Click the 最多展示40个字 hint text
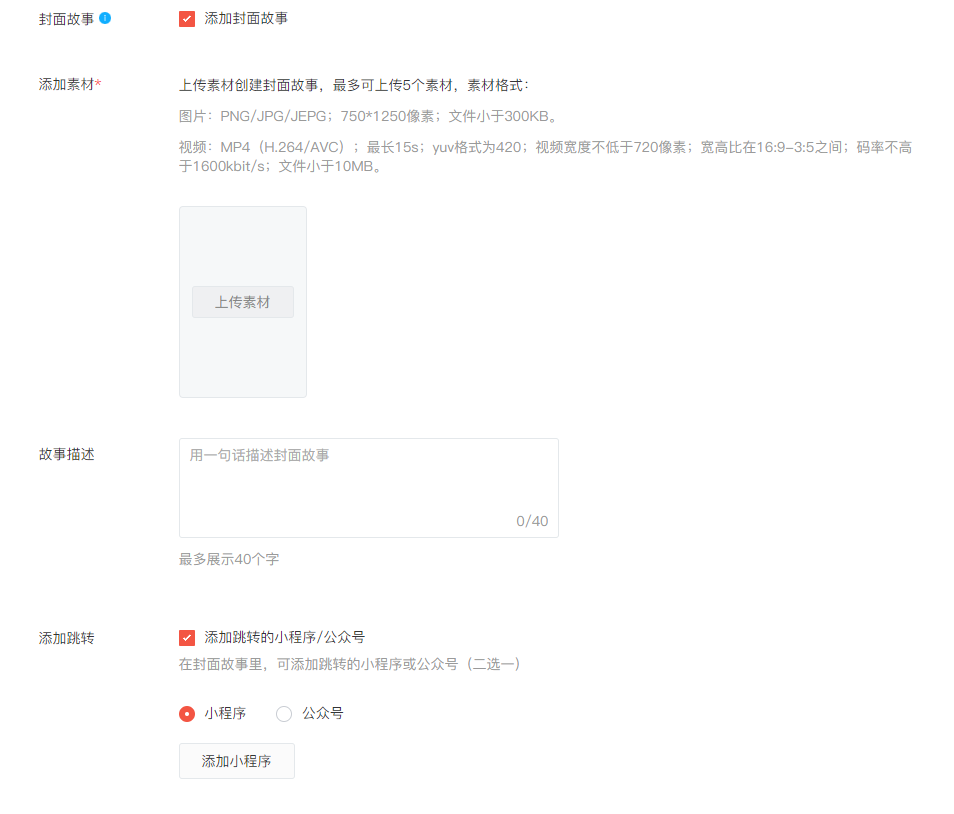954x814 pixels. tap(229, 559)
